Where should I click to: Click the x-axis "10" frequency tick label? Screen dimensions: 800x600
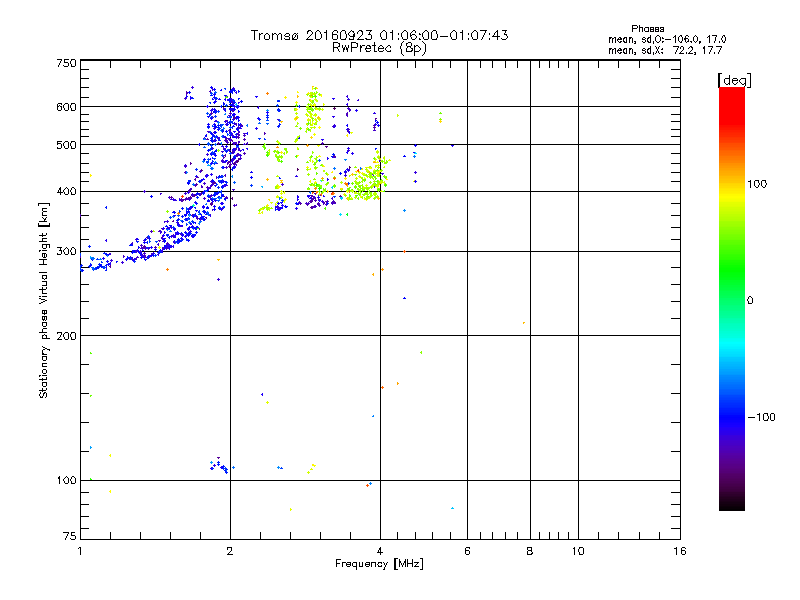click(578, 551)
